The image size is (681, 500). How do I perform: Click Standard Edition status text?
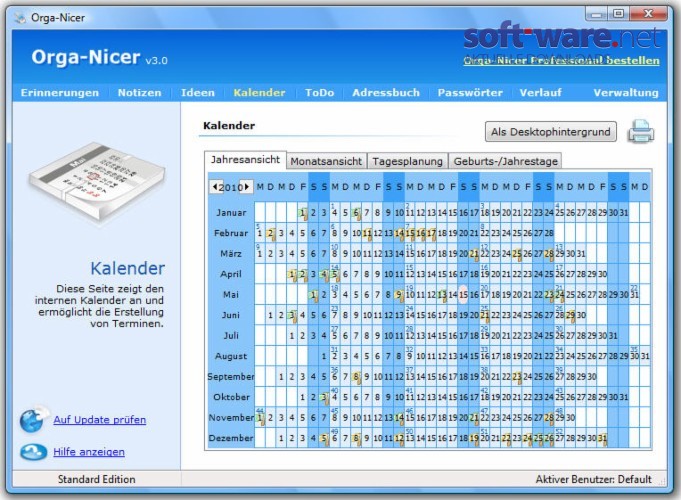pos(96,479)
